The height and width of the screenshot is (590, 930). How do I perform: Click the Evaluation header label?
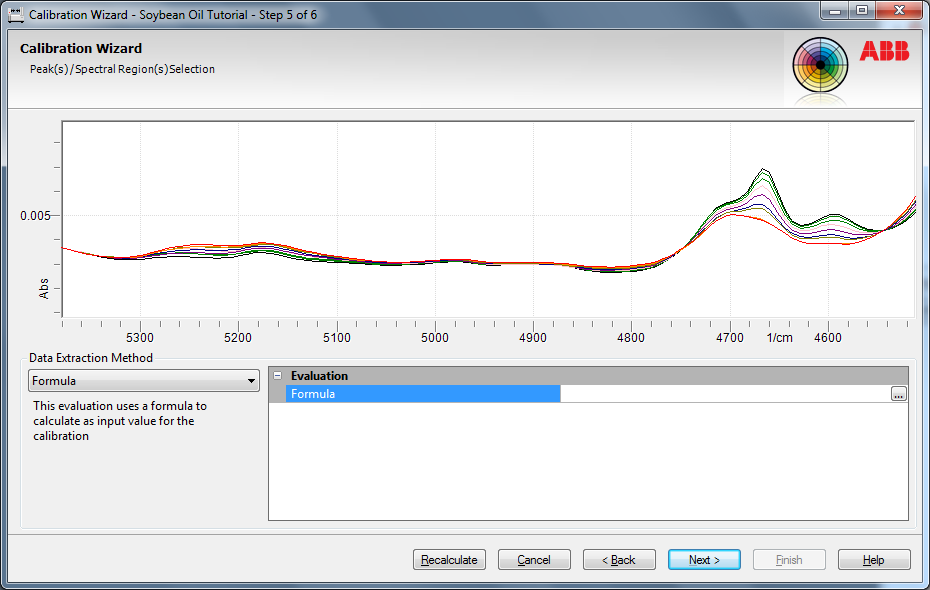point(319,376)
